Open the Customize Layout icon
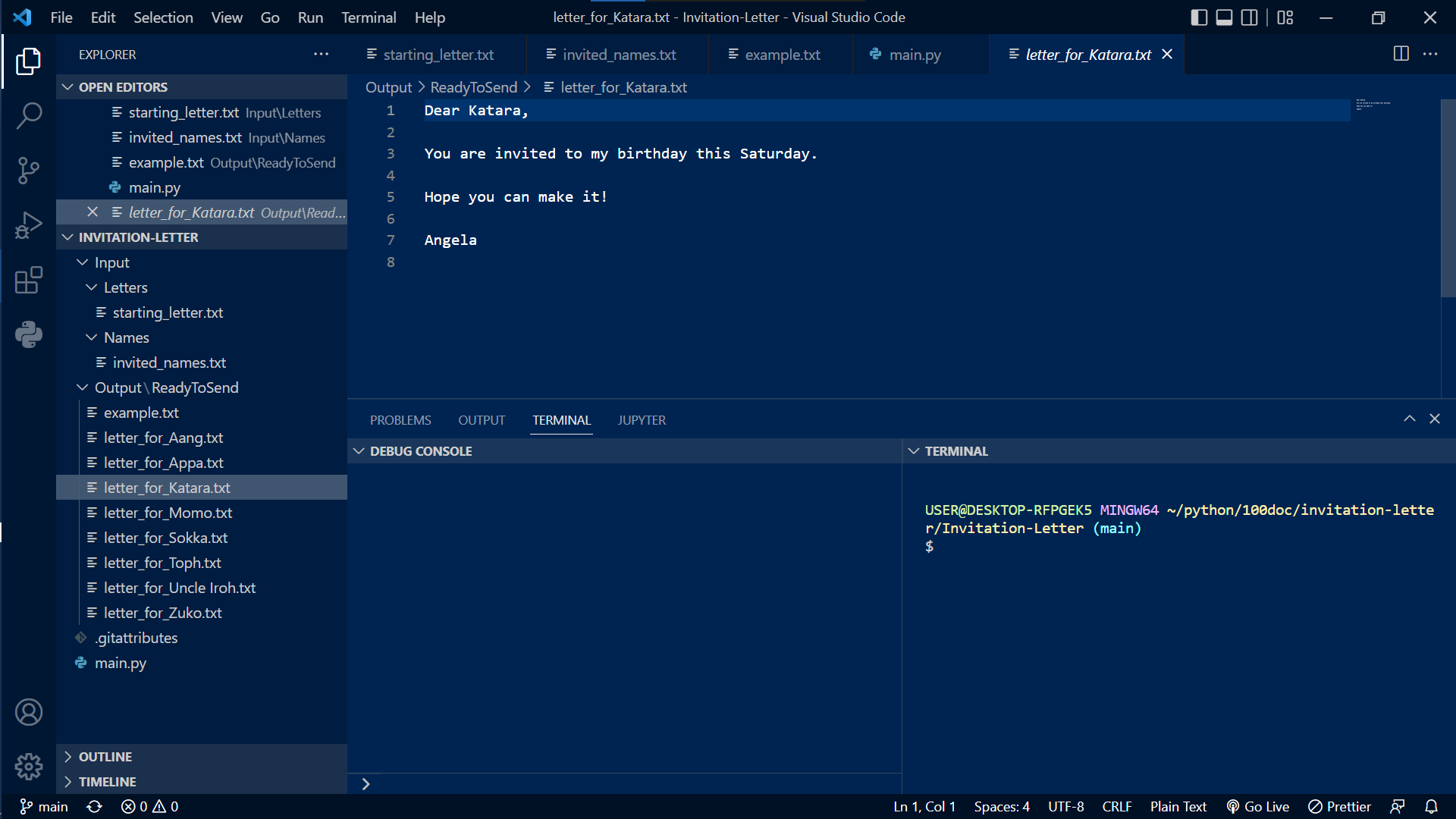The height and width of the screenshot is (819, 1456). pos(1285,17)
